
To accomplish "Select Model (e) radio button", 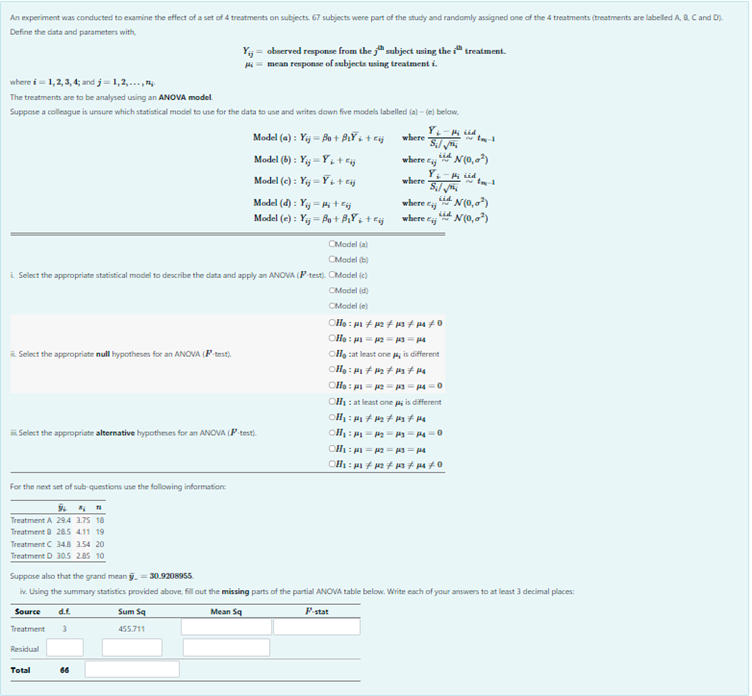I will tap(332, 305).
